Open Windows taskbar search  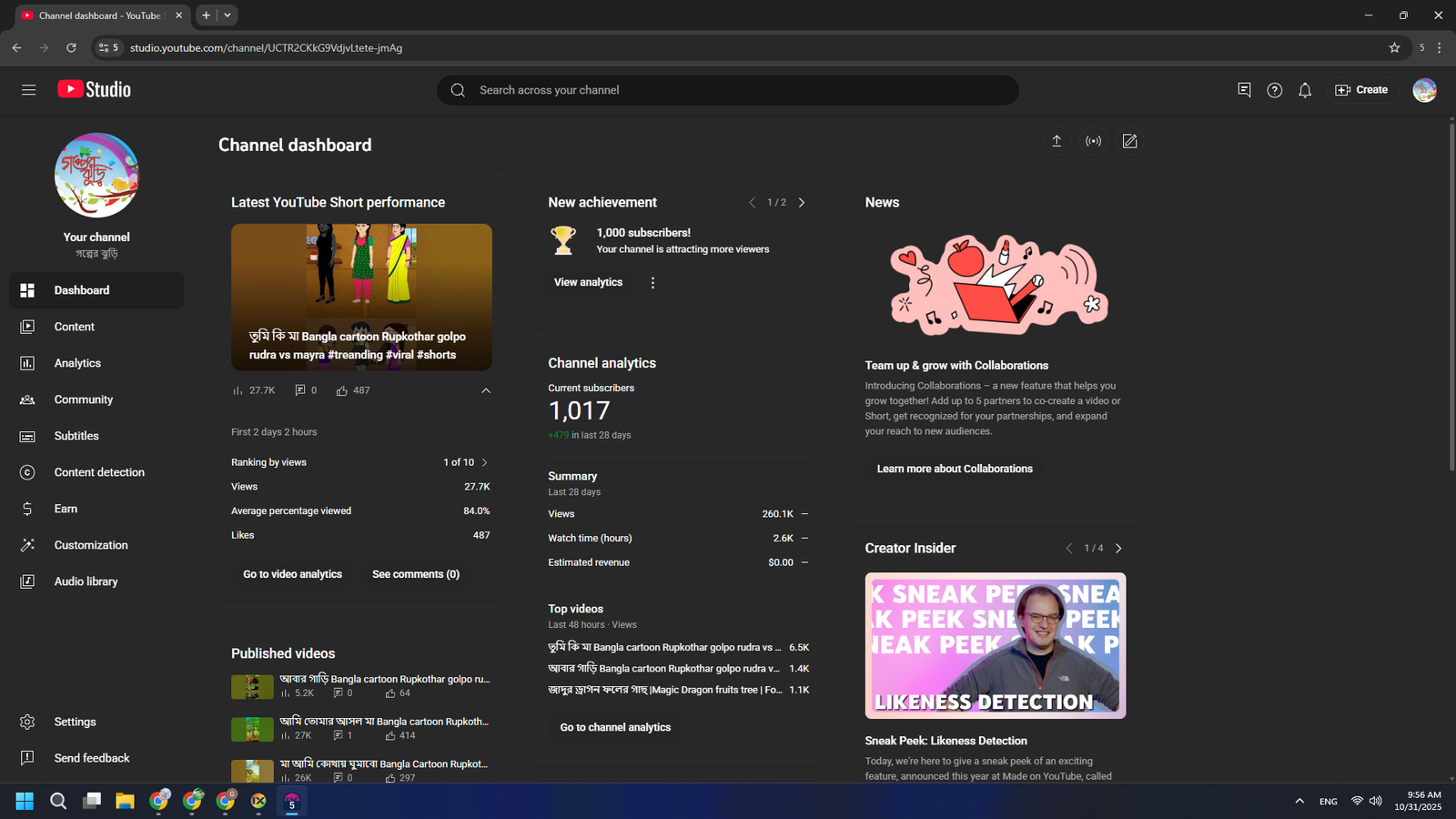(58, 801)
